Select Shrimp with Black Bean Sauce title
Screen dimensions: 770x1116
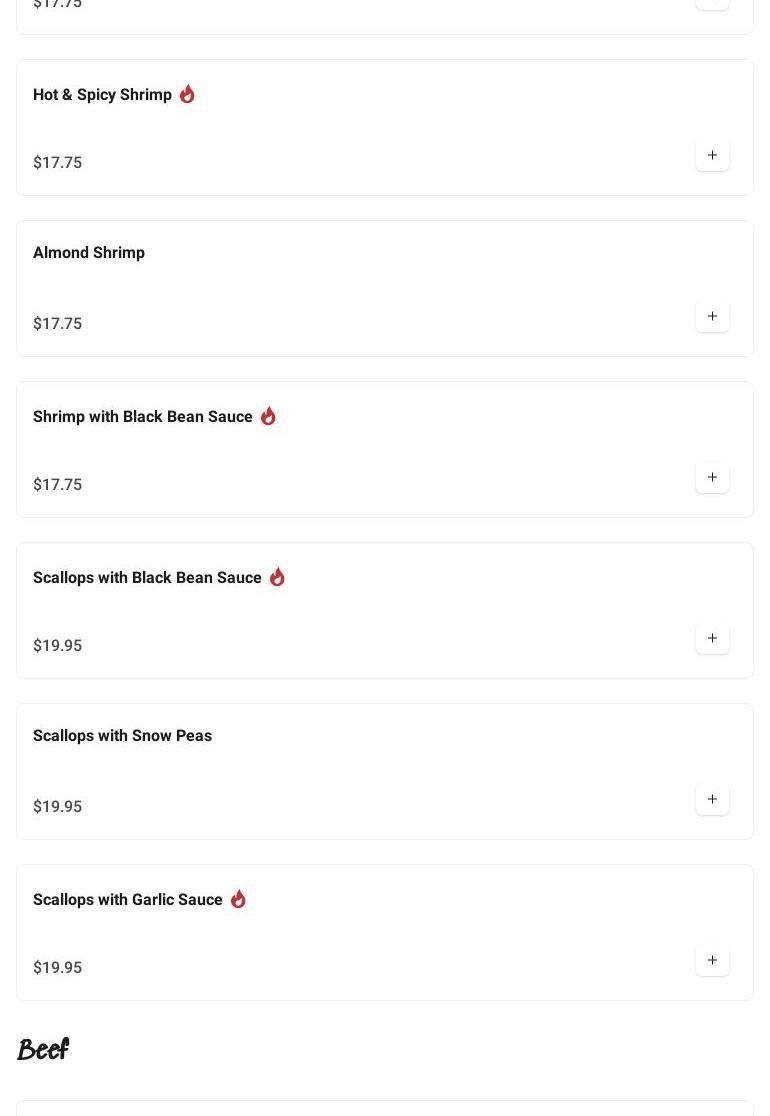[143, 417]
